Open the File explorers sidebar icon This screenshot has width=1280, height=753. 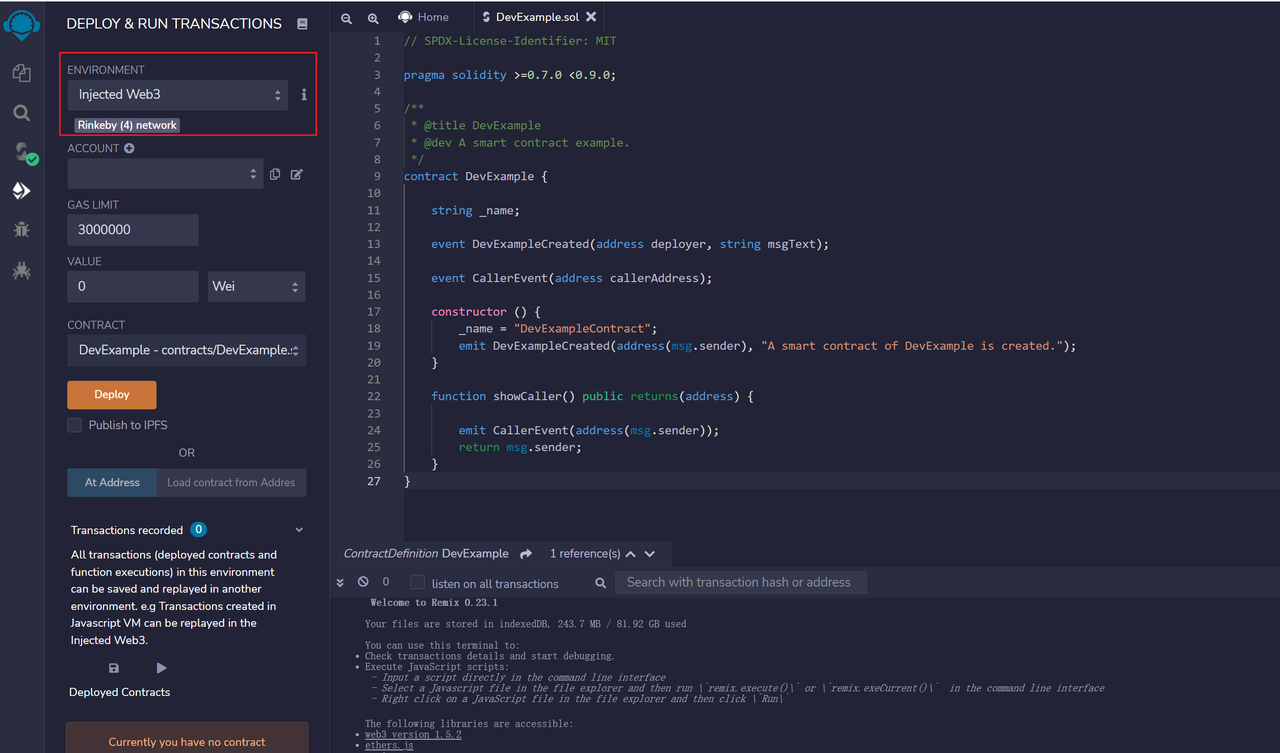tap(21, 72)
